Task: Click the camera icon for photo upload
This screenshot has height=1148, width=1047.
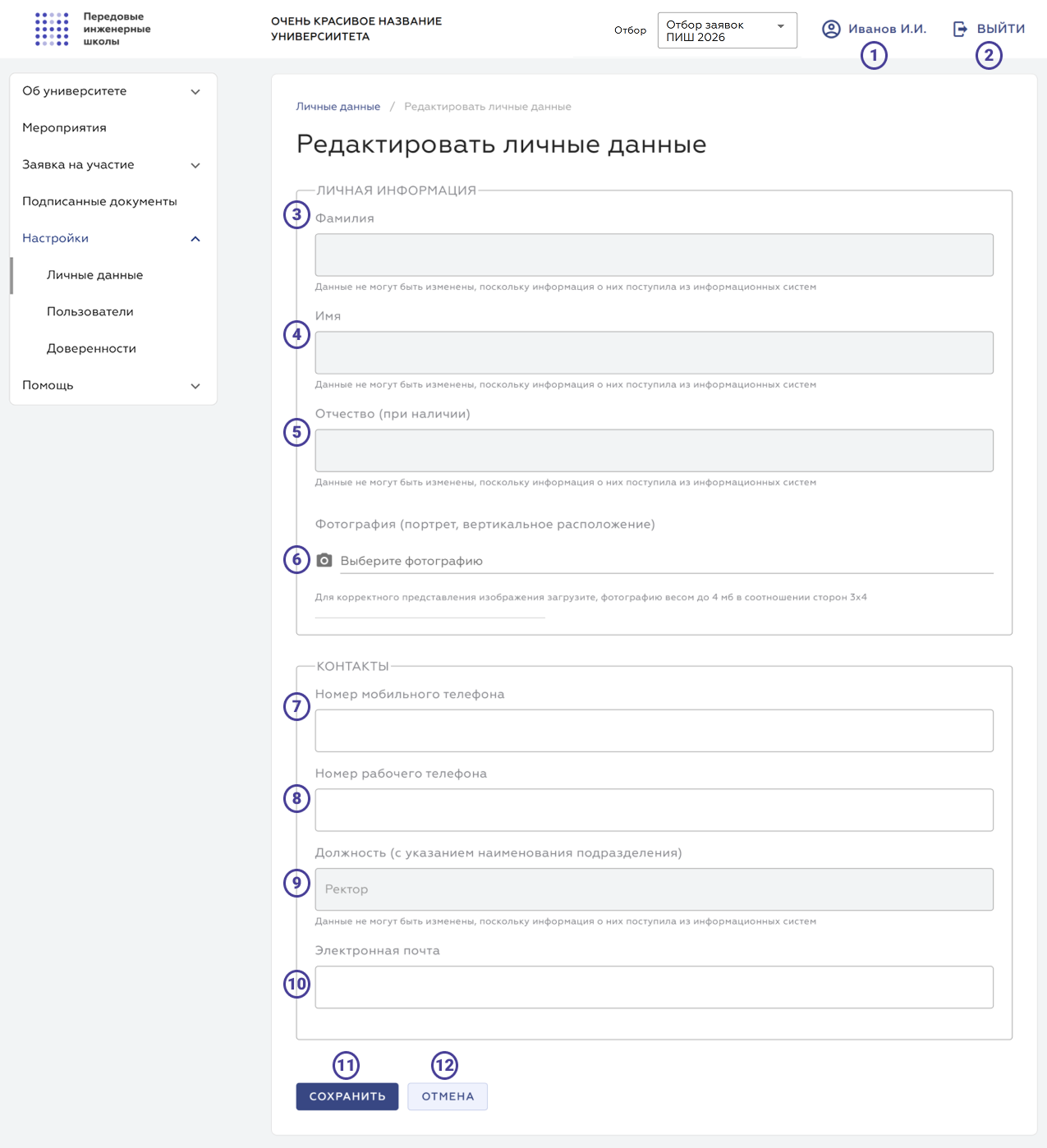Action: (x=324, y=560)
